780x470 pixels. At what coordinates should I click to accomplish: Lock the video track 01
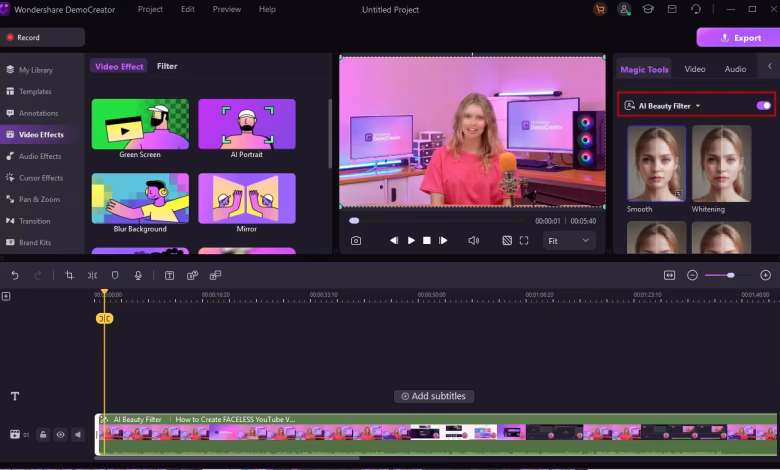click(x=43, y=435)
